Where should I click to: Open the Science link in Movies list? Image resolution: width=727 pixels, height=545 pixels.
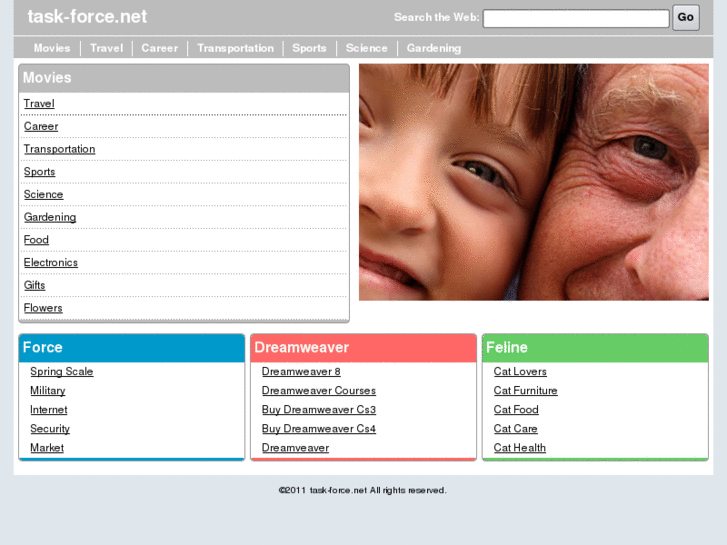[43, 194]
